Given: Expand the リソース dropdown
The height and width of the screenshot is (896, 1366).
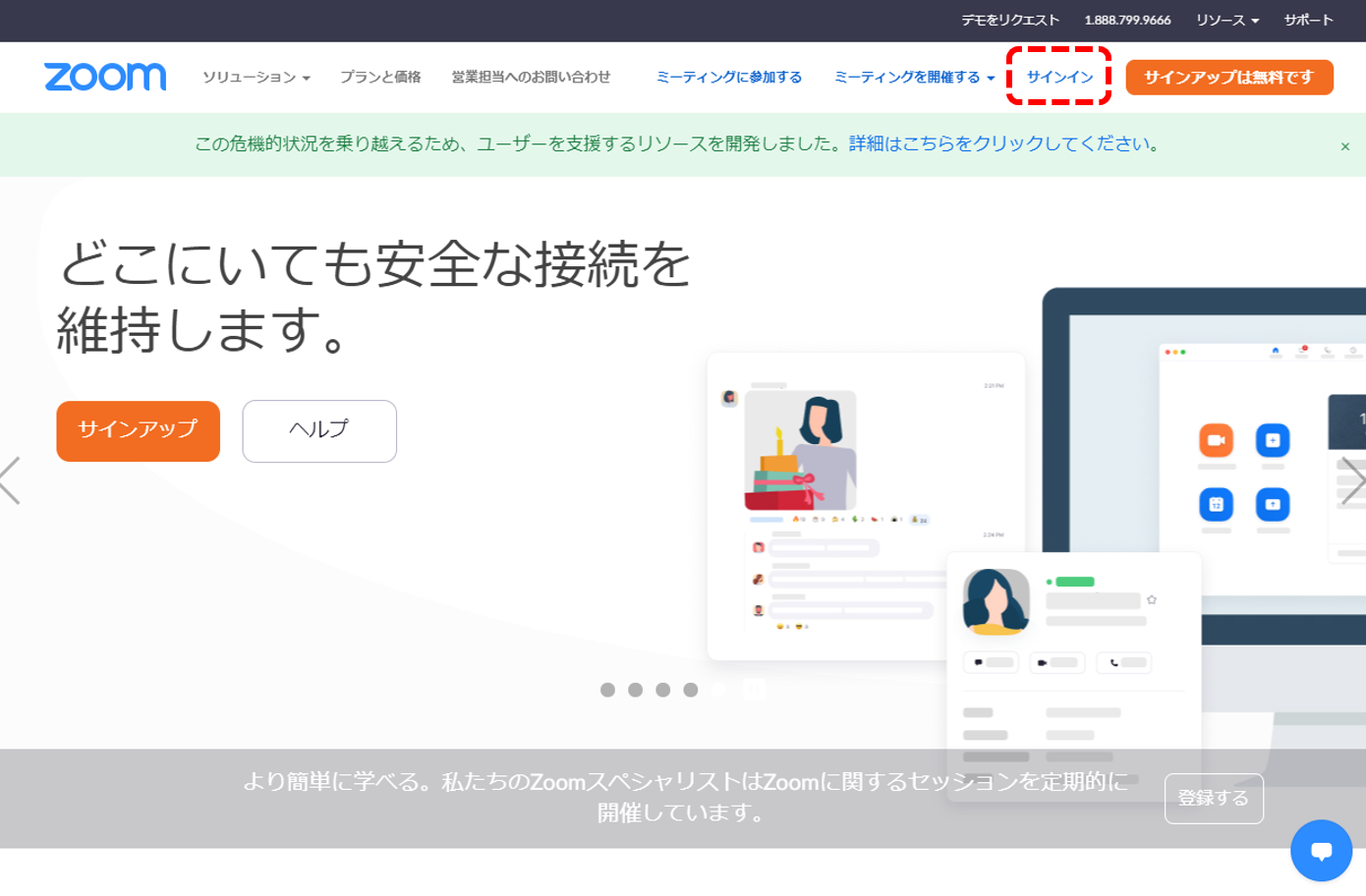Looking at the screenshot, I should tap(1227, 20).
